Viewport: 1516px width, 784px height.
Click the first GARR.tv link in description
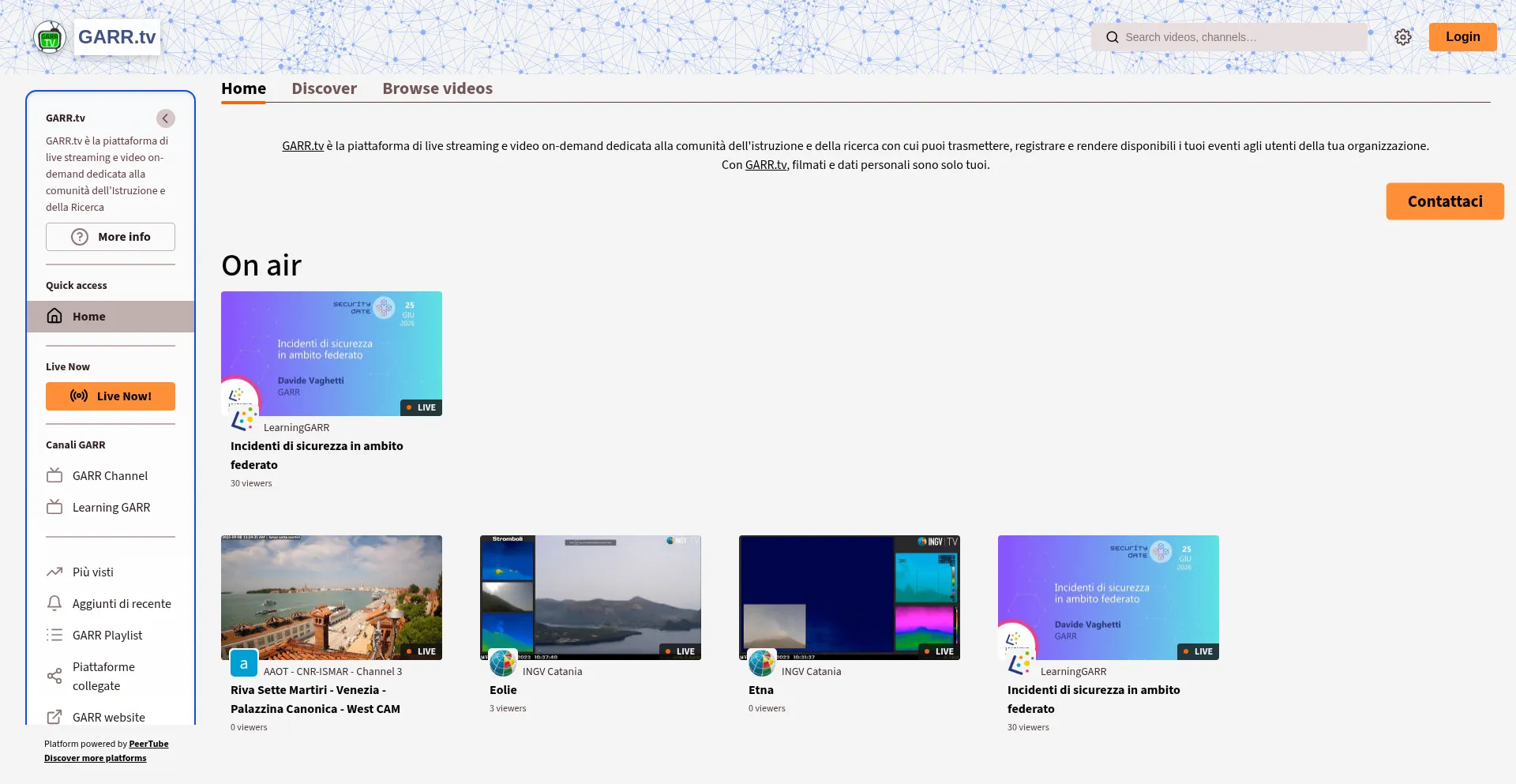(x=303, y=146)
